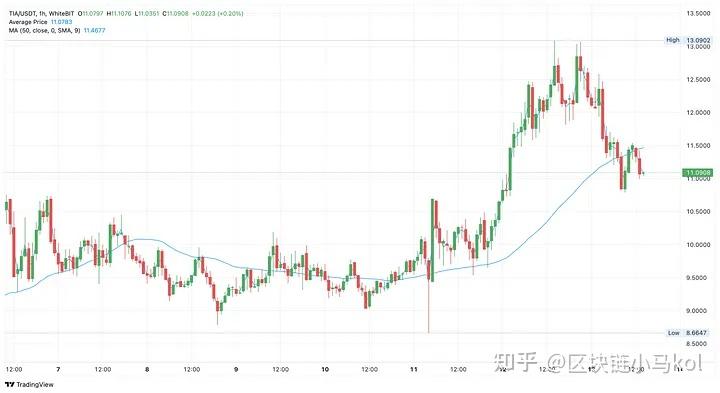Click the Average Price indicator label
This screenshot has width=720, height=393.
(28, 22)
